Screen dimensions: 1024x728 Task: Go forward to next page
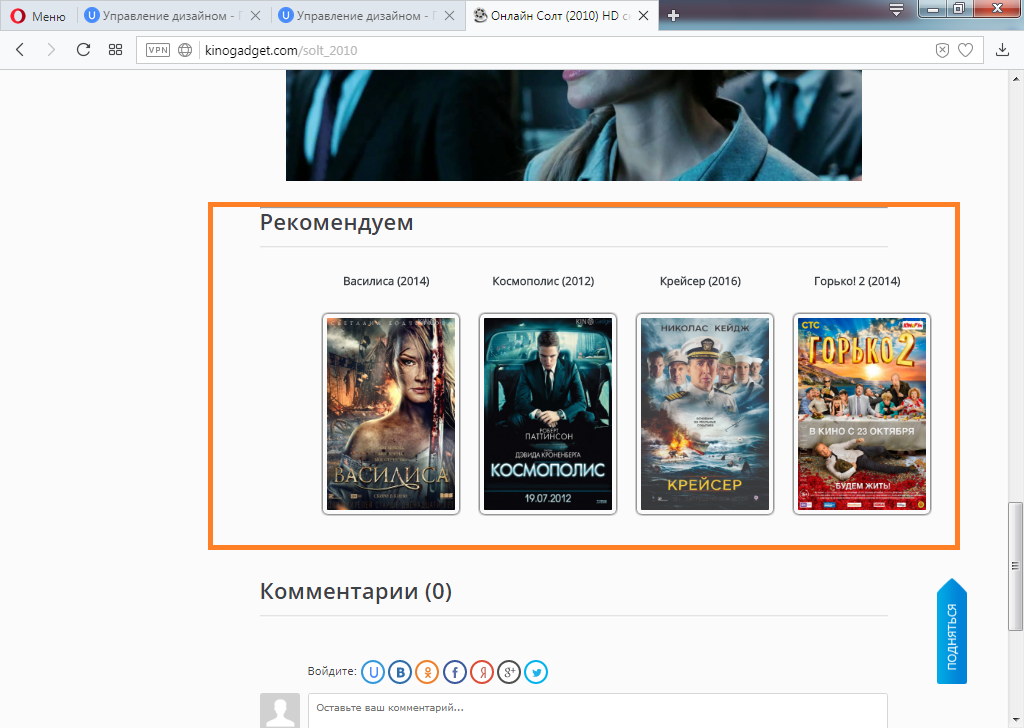coord(51,50)
